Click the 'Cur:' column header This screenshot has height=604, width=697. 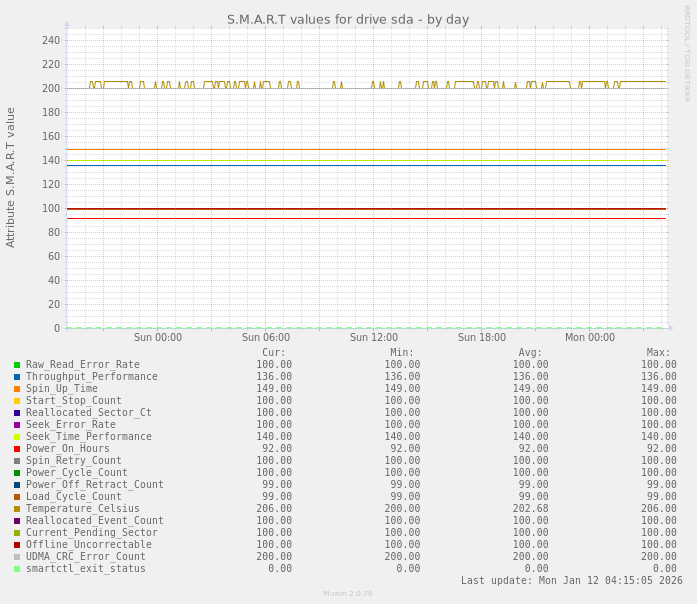(x=274, y=353)
